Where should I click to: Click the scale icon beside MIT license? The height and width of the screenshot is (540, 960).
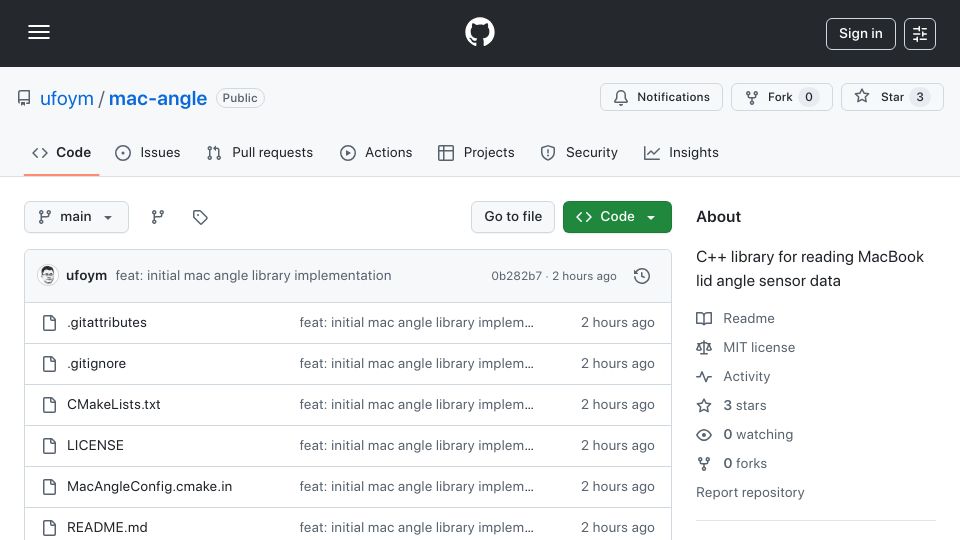coord(704,348)
